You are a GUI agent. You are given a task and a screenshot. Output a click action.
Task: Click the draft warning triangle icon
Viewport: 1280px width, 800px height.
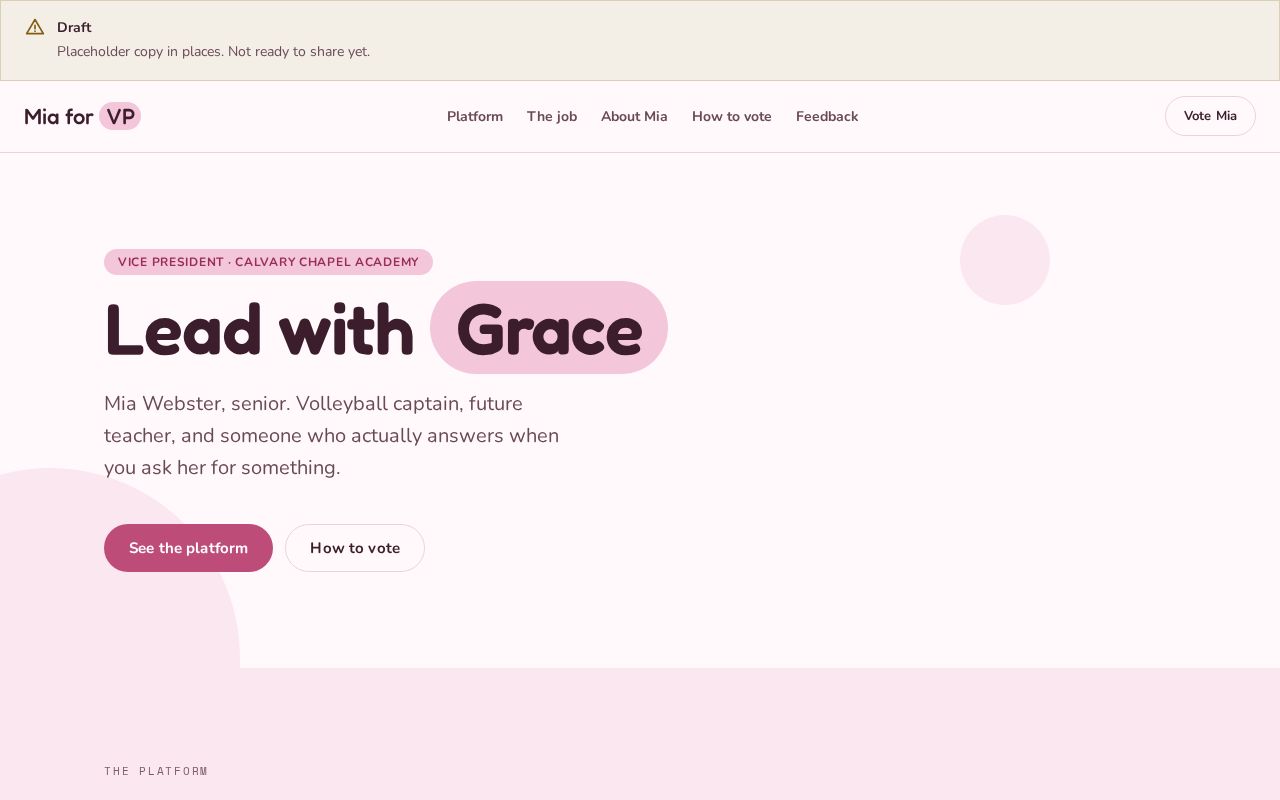click(x=35, y=27)
